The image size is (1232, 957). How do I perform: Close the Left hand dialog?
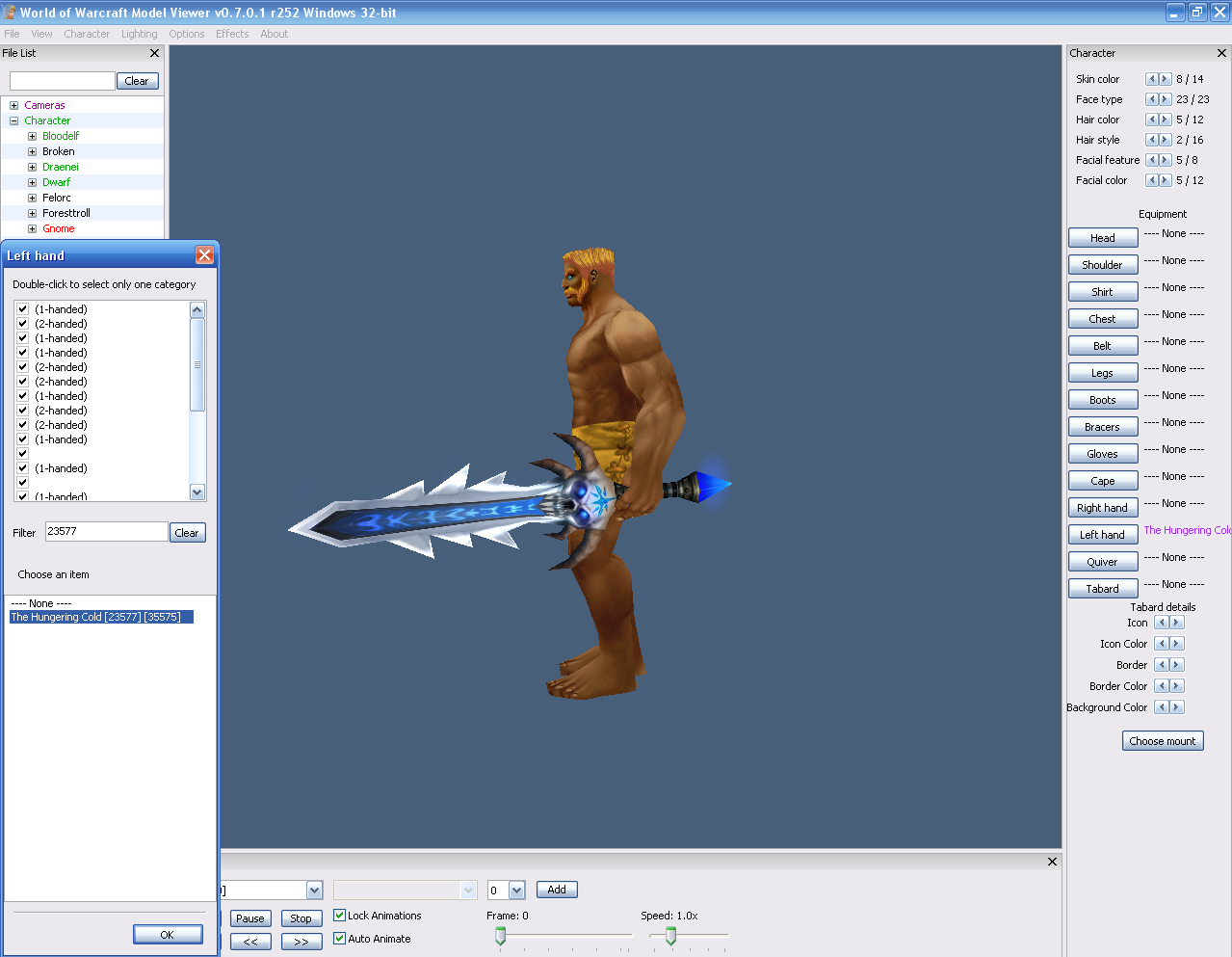(x=204, y=254)
